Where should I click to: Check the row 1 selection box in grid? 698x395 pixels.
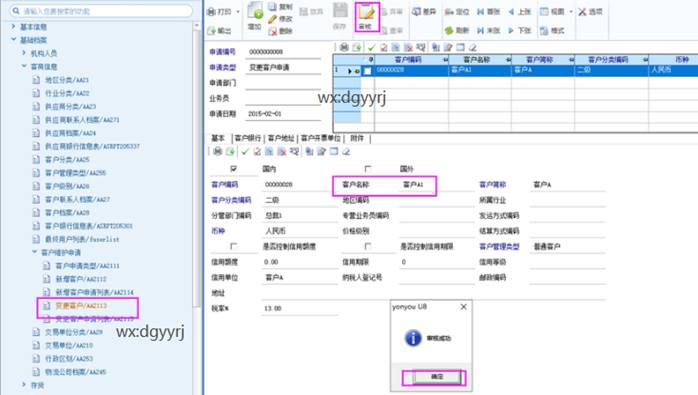(x=367, y=71)
